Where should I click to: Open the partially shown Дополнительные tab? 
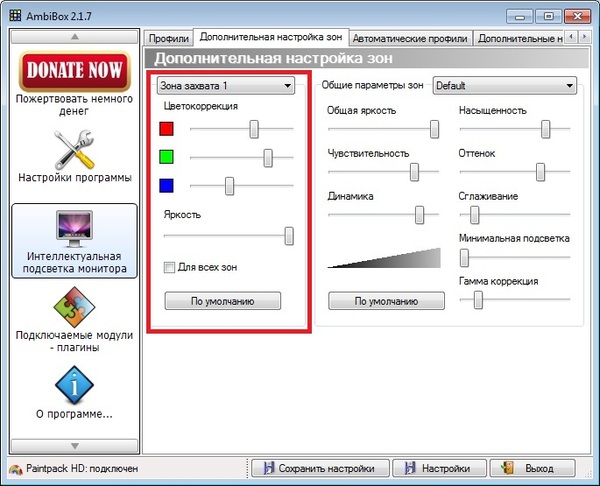(x=519, y=39)
